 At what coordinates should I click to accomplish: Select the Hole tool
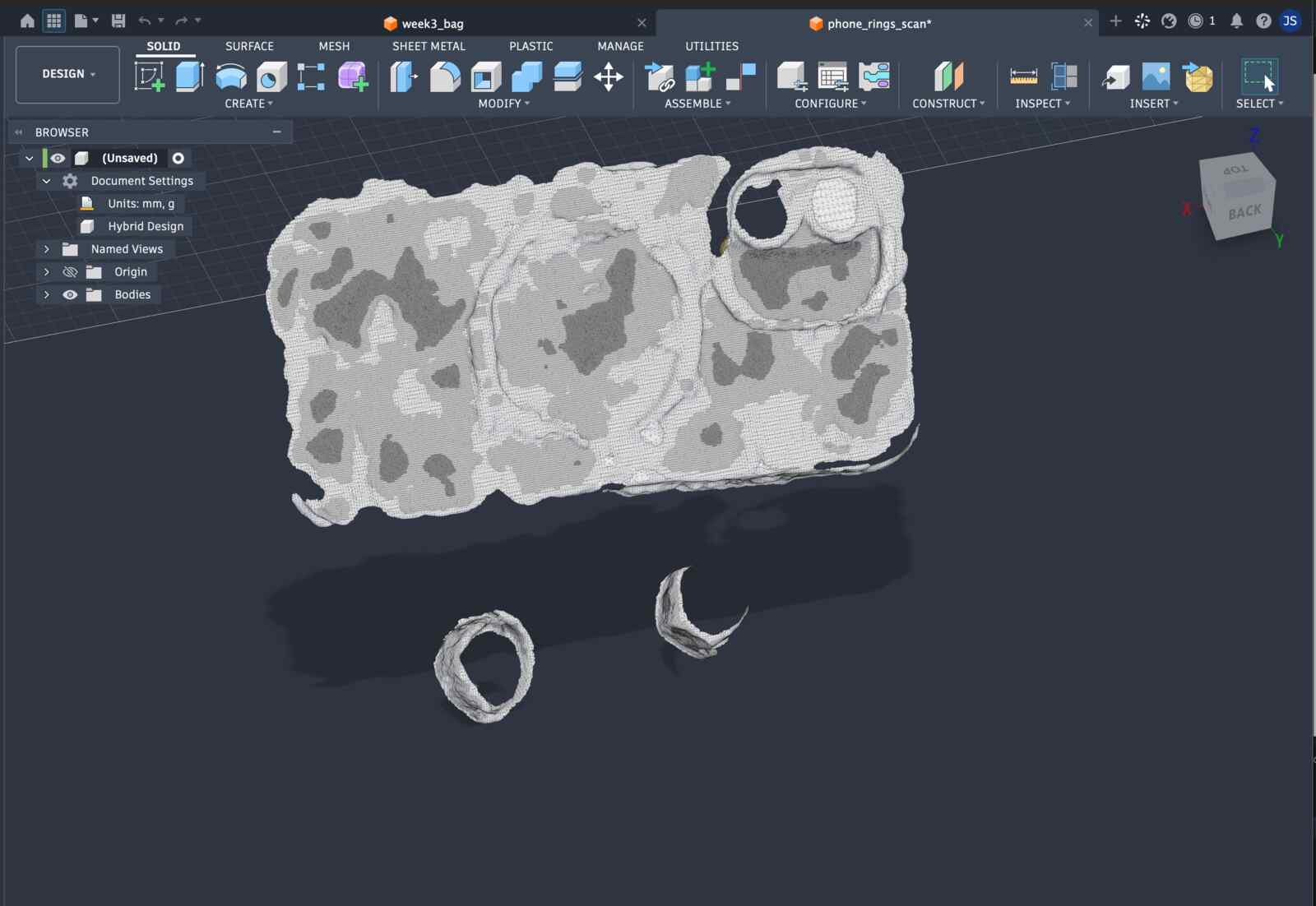(271, 76)
